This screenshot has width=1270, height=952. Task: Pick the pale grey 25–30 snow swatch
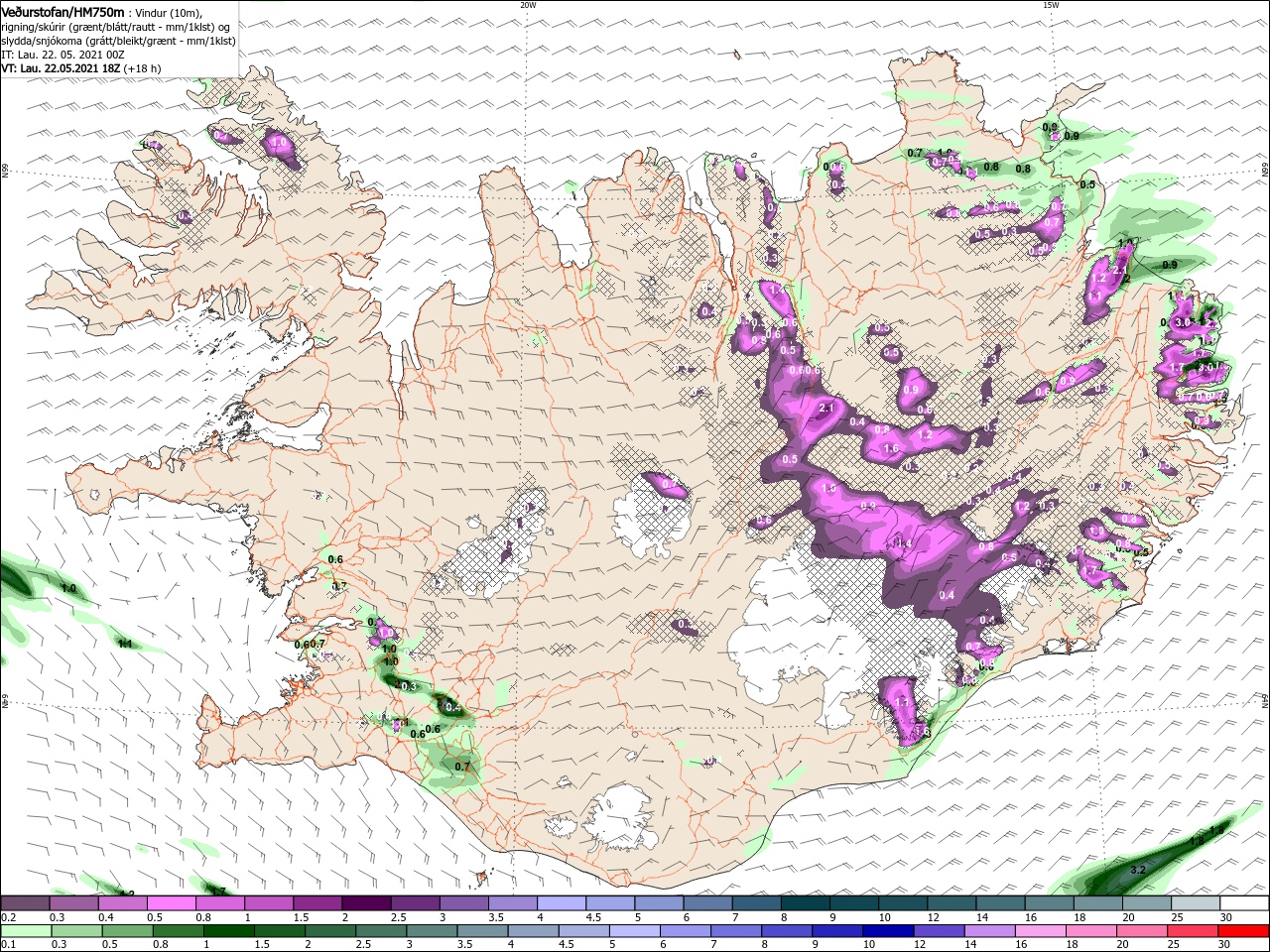click(1196, 903)
